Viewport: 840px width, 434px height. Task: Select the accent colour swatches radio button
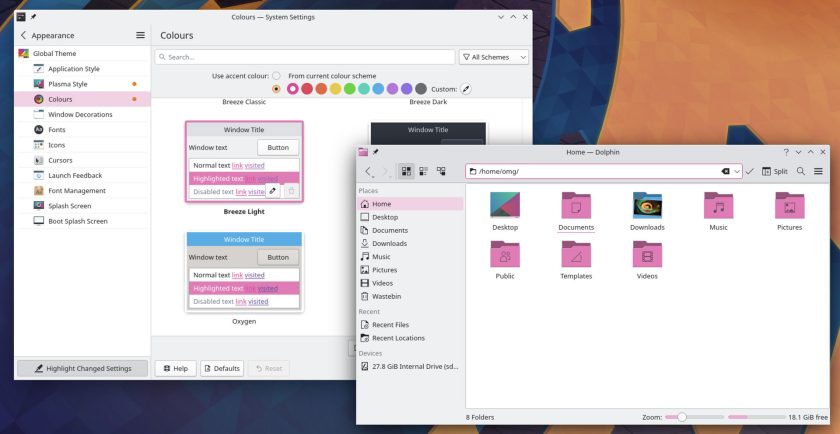[x=276, y=89]
